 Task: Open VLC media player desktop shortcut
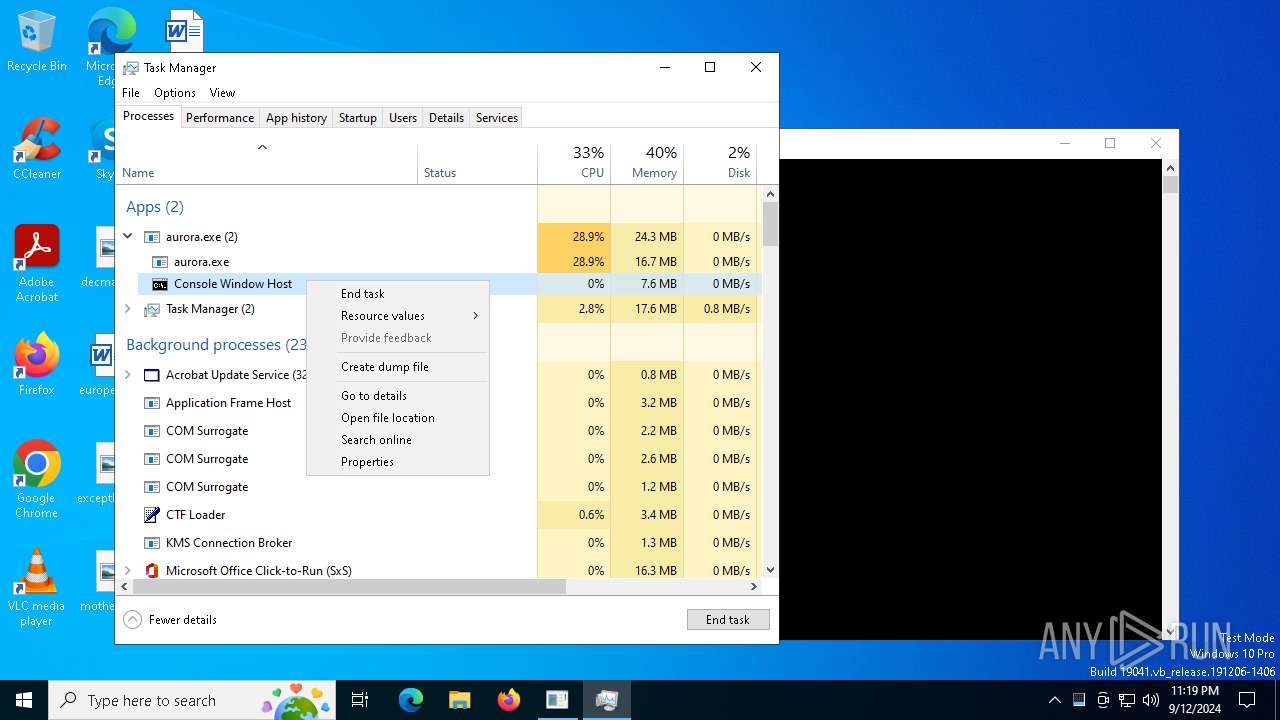pyautogui.click(x=37, y=588)
